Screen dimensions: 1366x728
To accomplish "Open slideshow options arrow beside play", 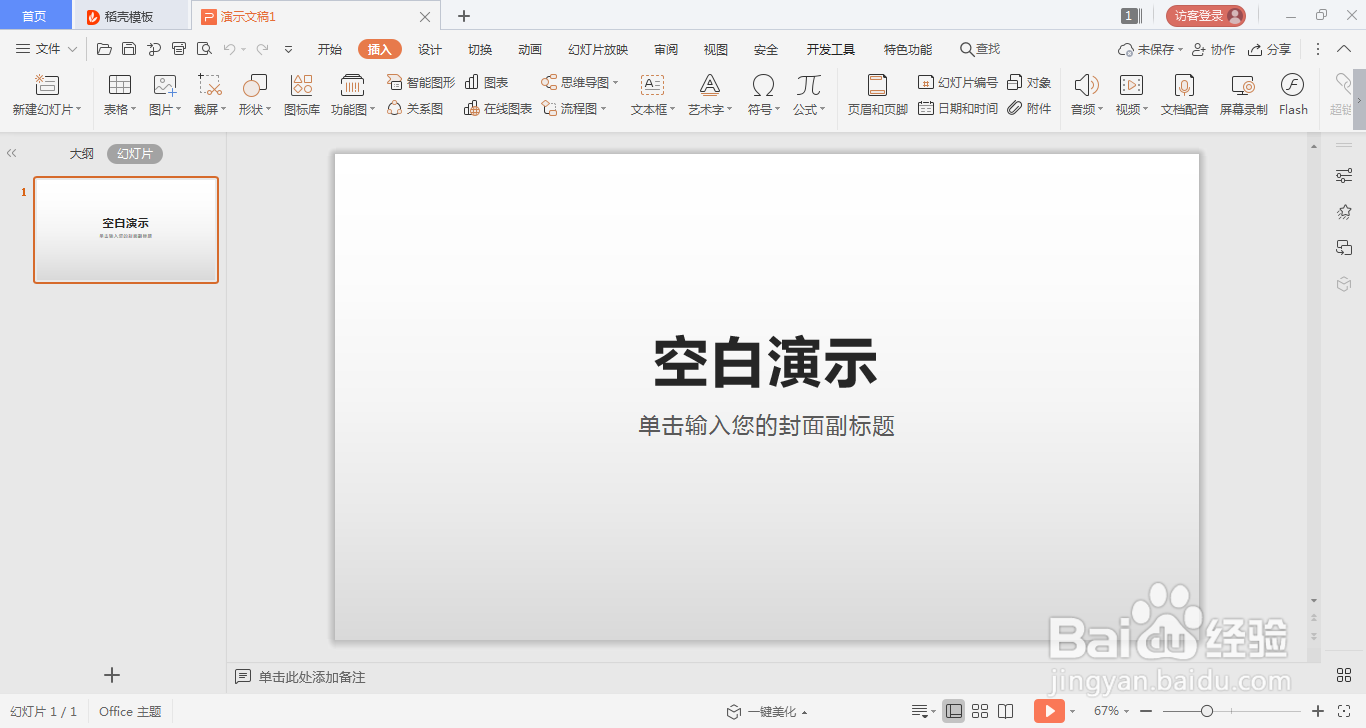I will click(1072, 711).
